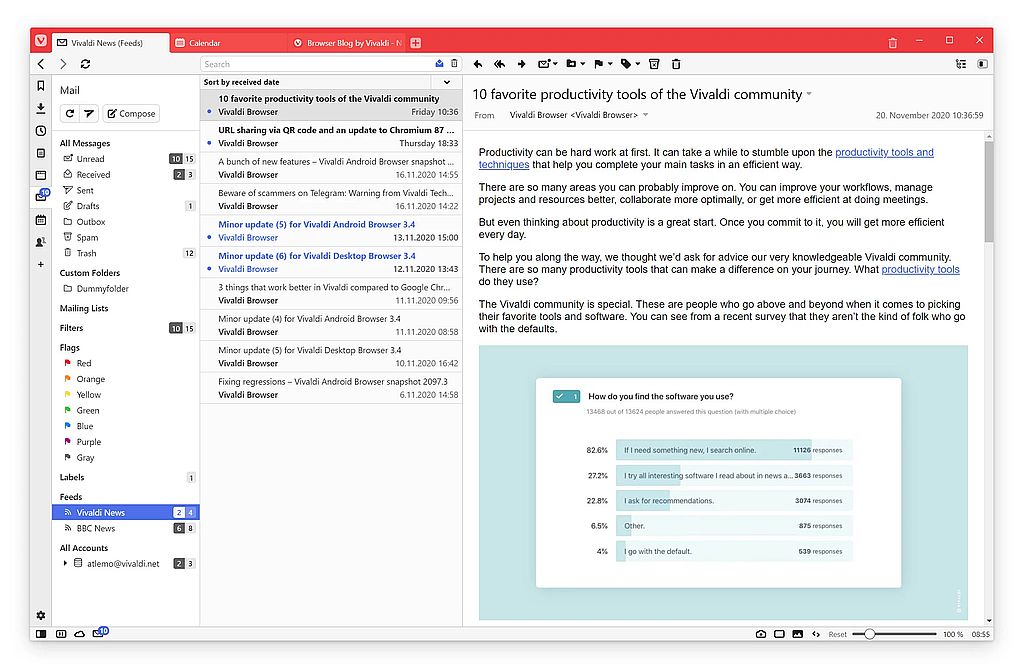This screenshot has height=668, width=1024.
Task: Toggle trash filter icon in search bar
Action: coord(455,64)
